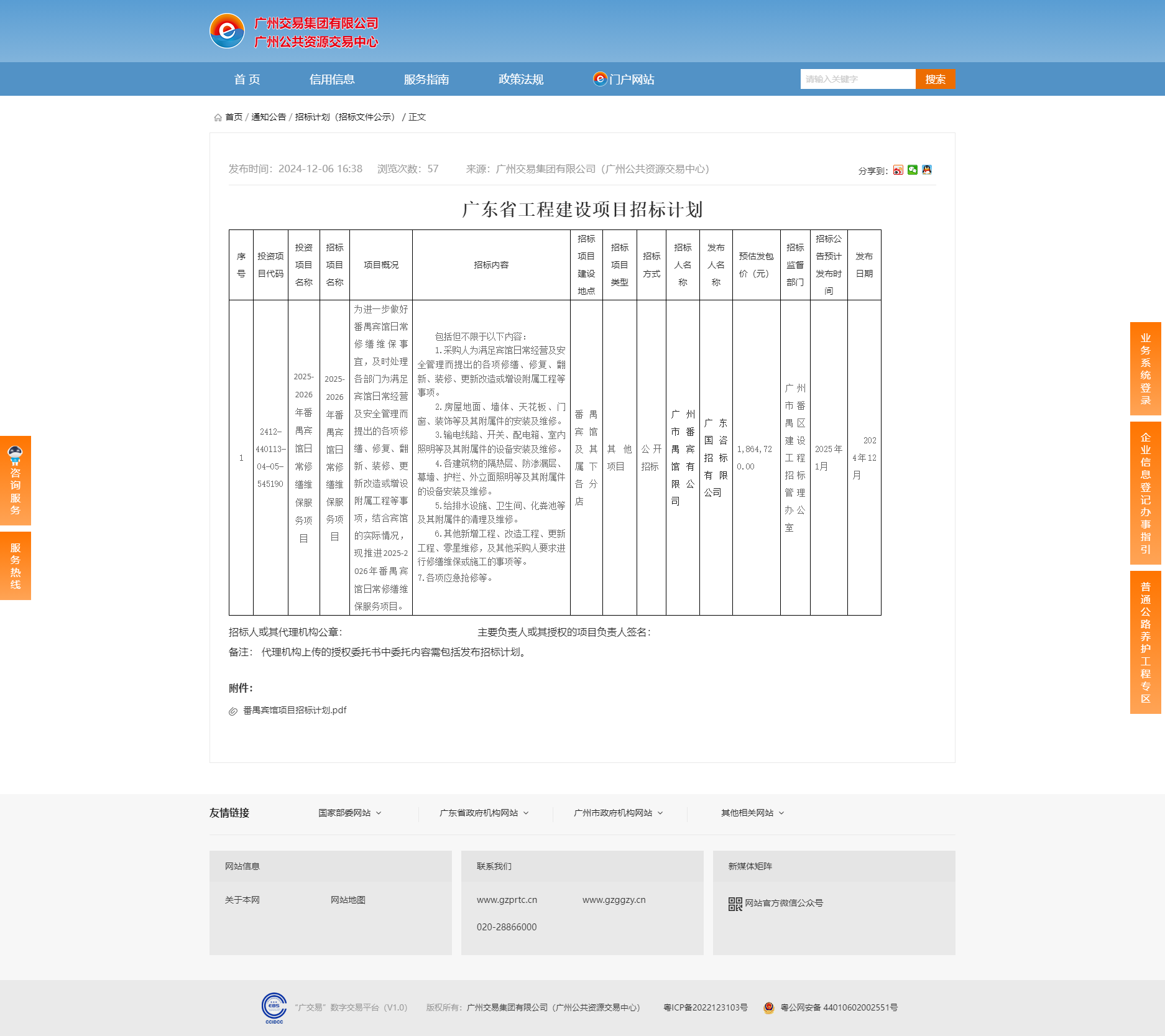
Task: Click the WeChat official account QR icon
Action: pyautogui.click(x=735, y=904)
